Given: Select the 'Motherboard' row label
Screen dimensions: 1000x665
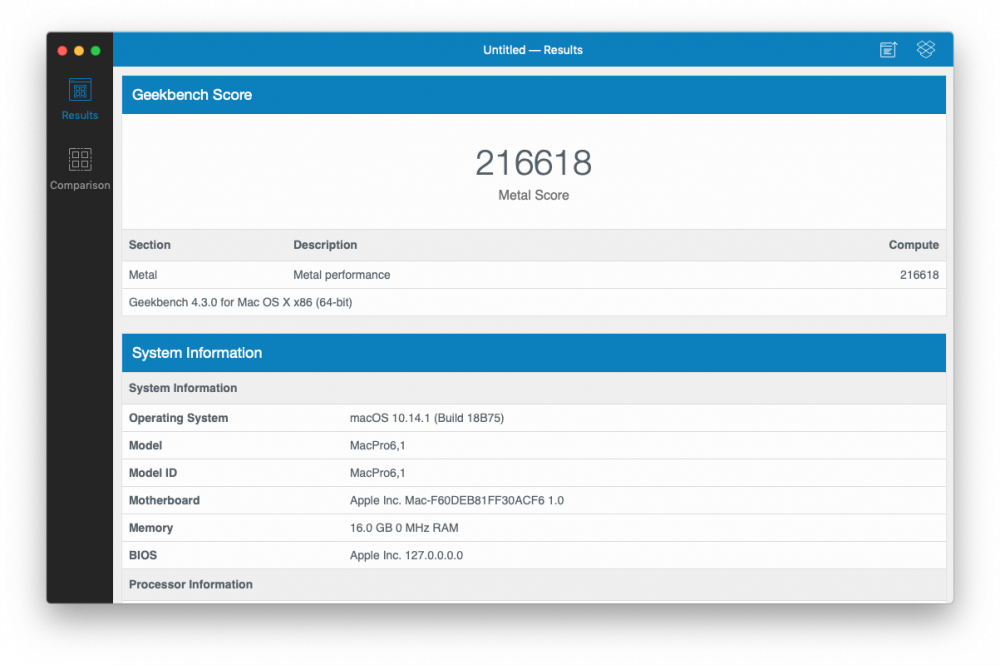Looking at the screenshot, I should click(x=165, y=501).
